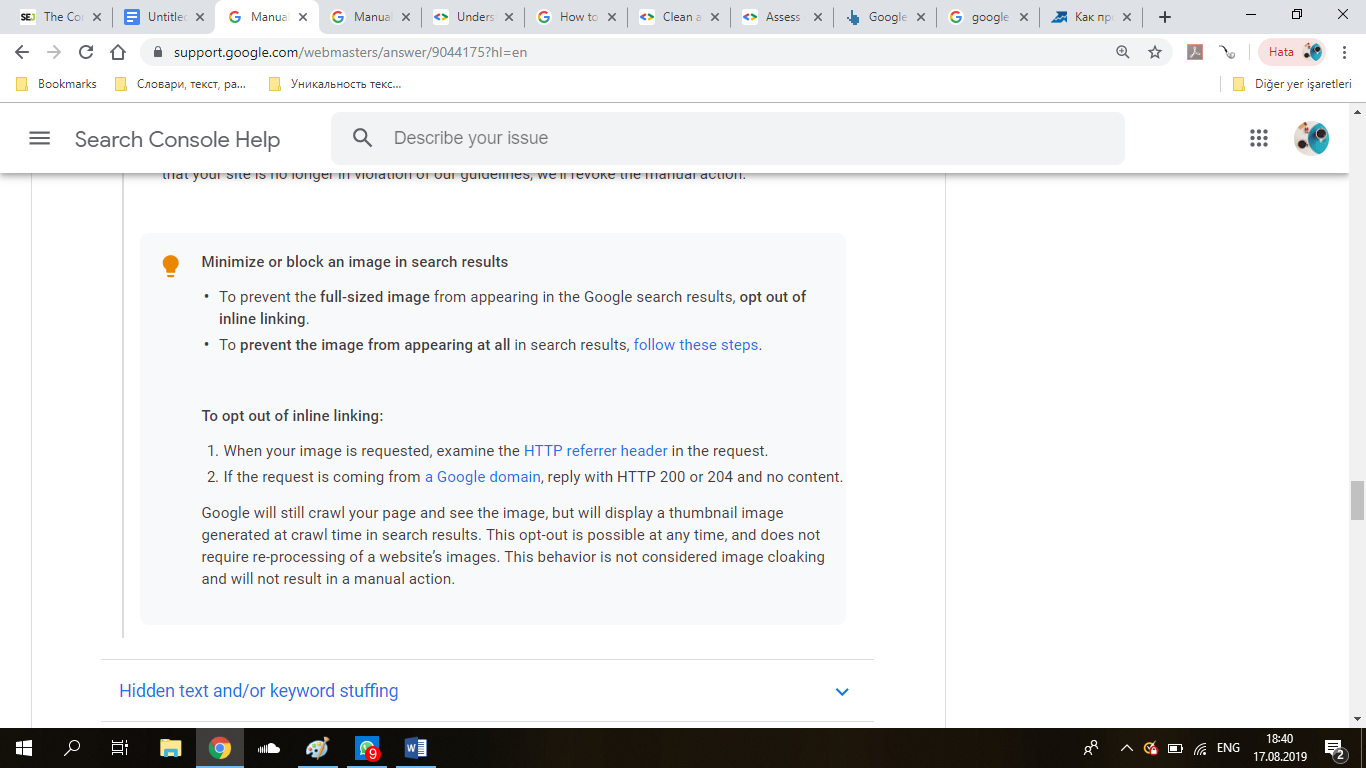Open SoundCloud app from the taskbar
Image resolution: width=1366 pixels, height=768 pixels.
pyautogui.click(x=268, y=748)
